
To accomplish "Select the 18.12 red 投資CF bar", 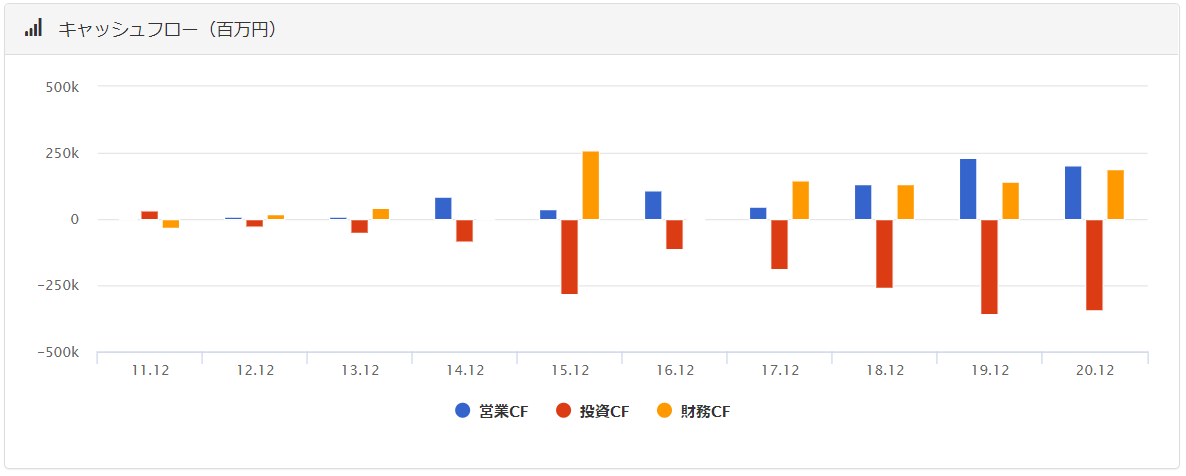I will point(884,254).
